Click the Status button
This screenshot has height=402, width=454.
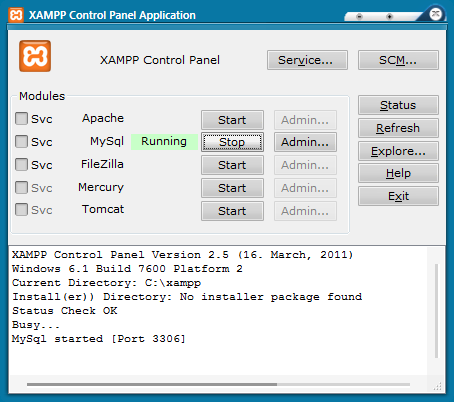point(398,105)
